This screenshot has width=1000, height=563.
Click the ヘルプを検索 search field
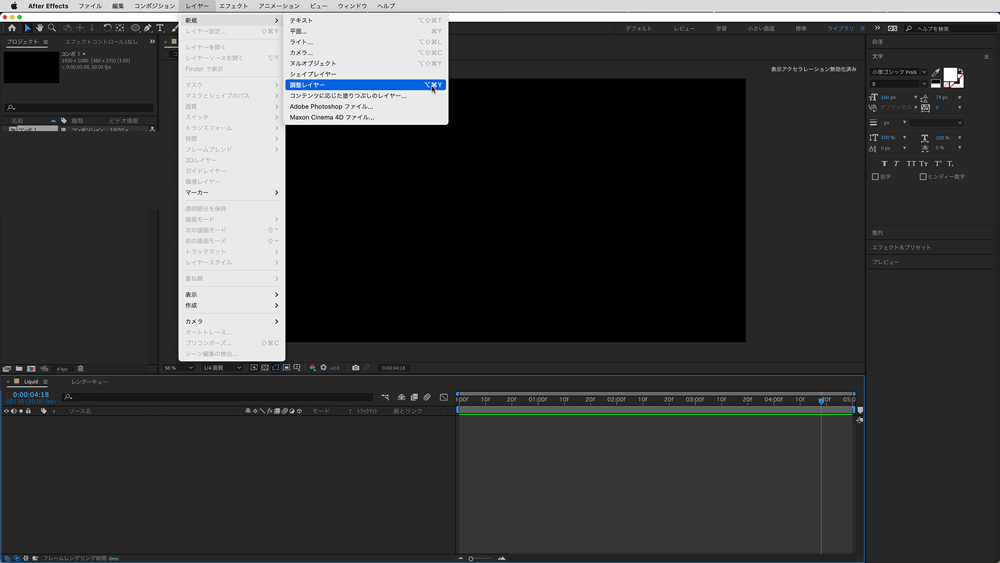[x=934, y=28]
